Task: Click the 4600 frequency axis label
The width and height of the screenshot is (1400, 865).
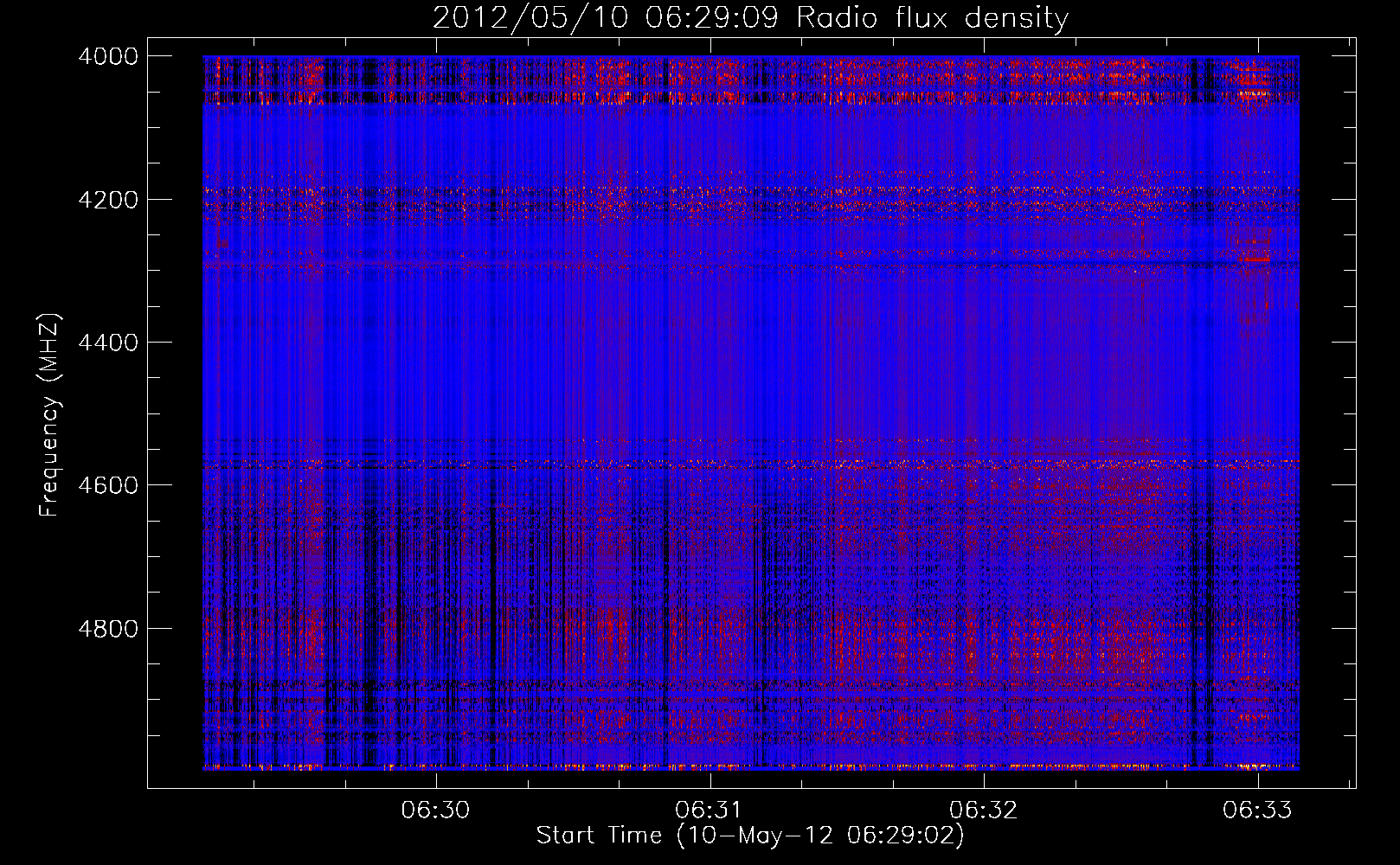Action: point(108,485)
